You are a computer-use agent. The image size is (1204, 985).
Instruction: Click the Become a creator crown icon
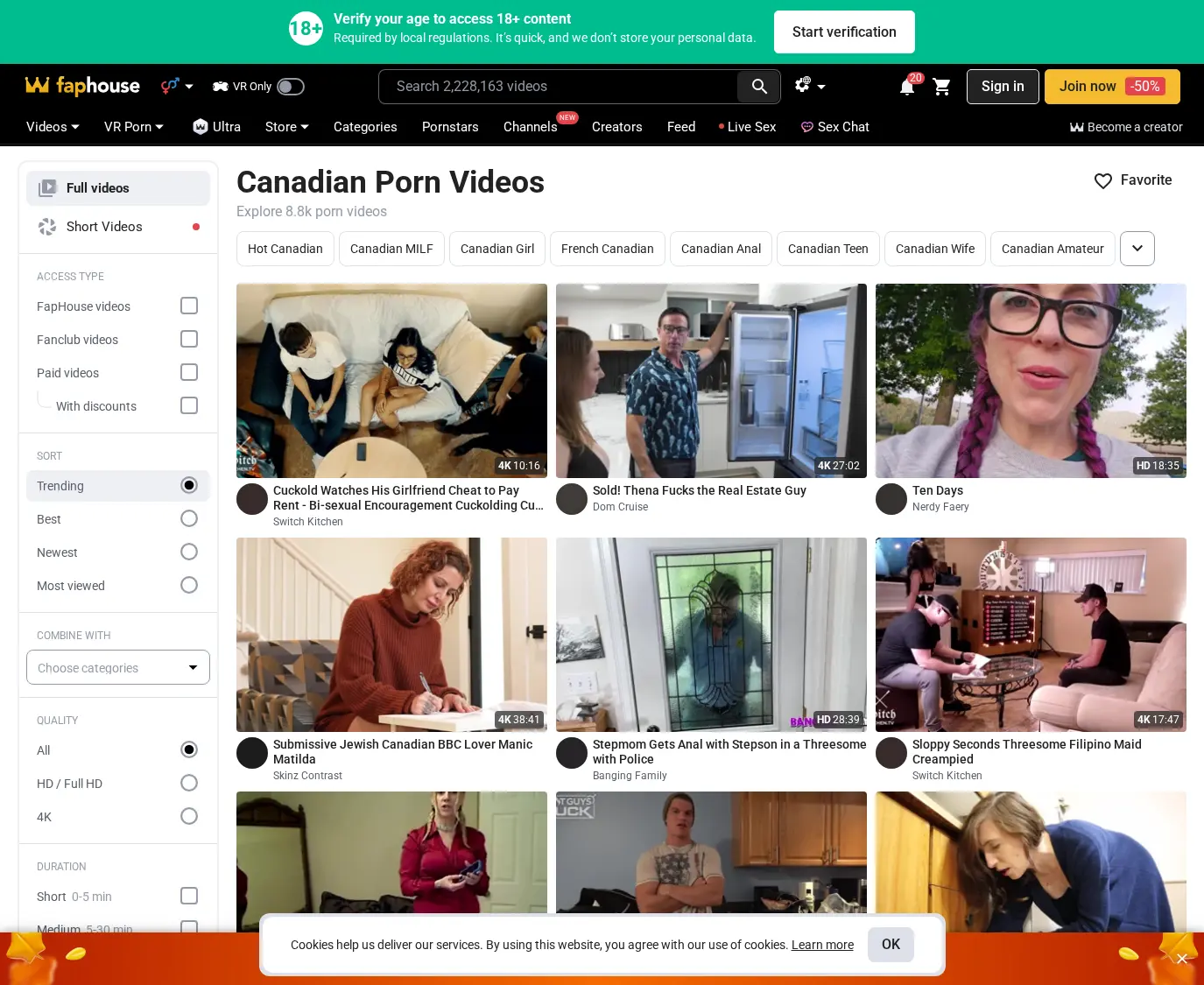click(x=1077, y=127)
